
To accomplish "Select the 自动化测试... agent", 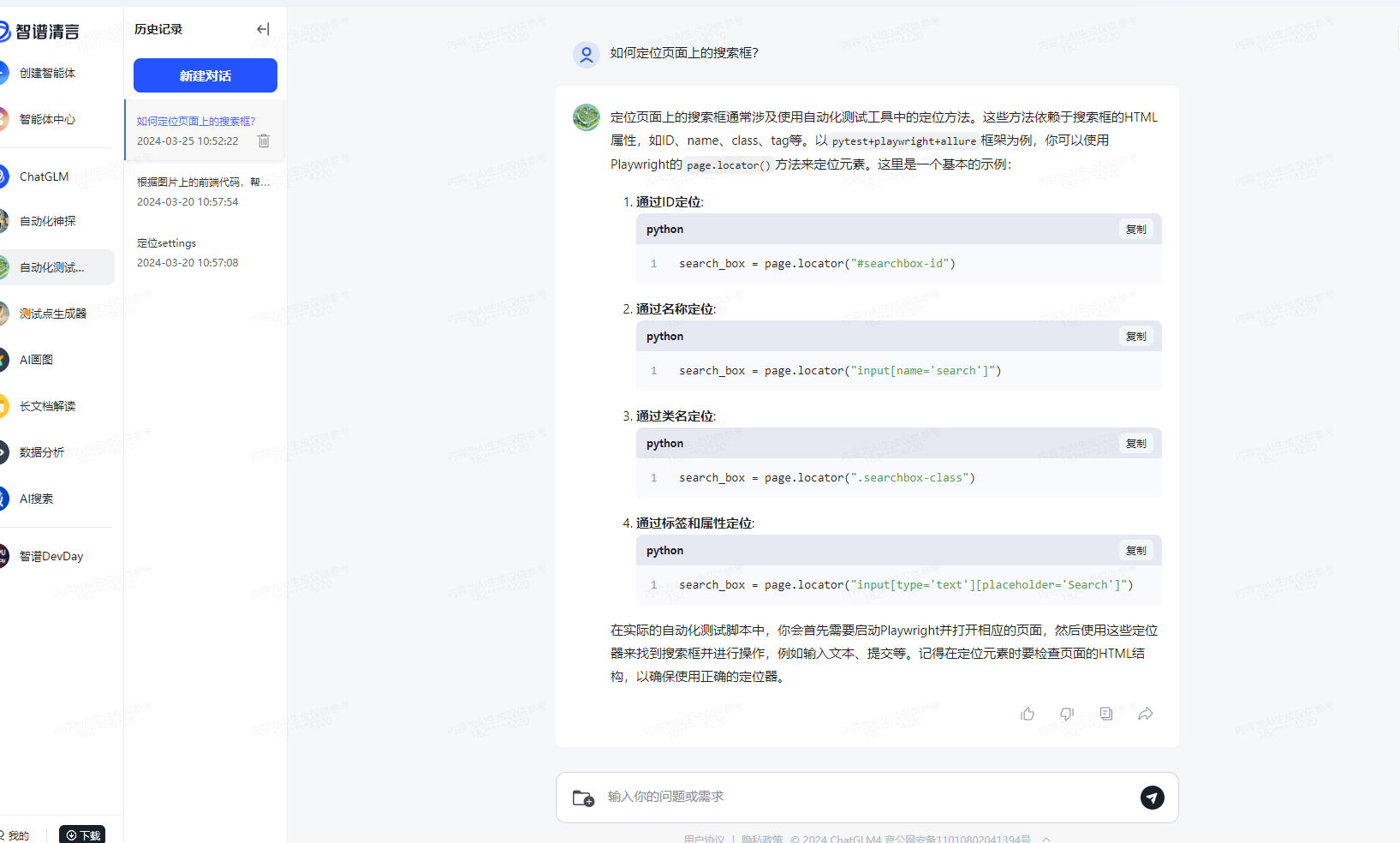I will pyautogui.click(x=57, y=267).
